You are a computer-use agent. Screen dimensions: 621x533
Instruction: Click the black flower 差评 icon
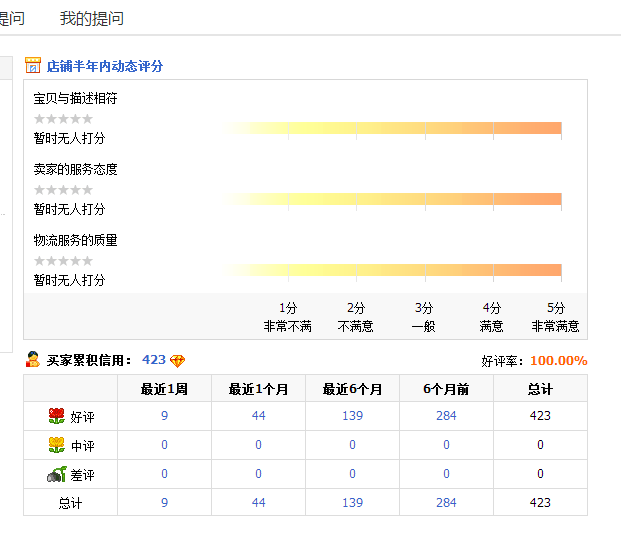coord(56,474)
